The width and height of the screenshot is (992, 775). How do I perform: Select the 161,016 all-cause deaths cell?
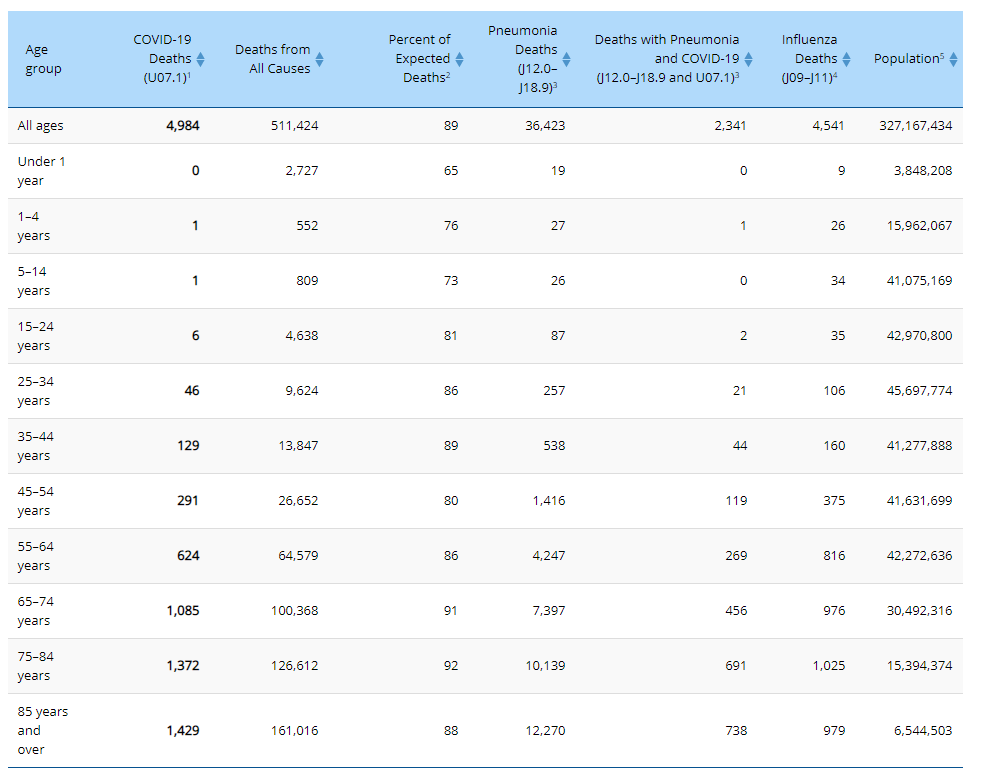point(294,731)
